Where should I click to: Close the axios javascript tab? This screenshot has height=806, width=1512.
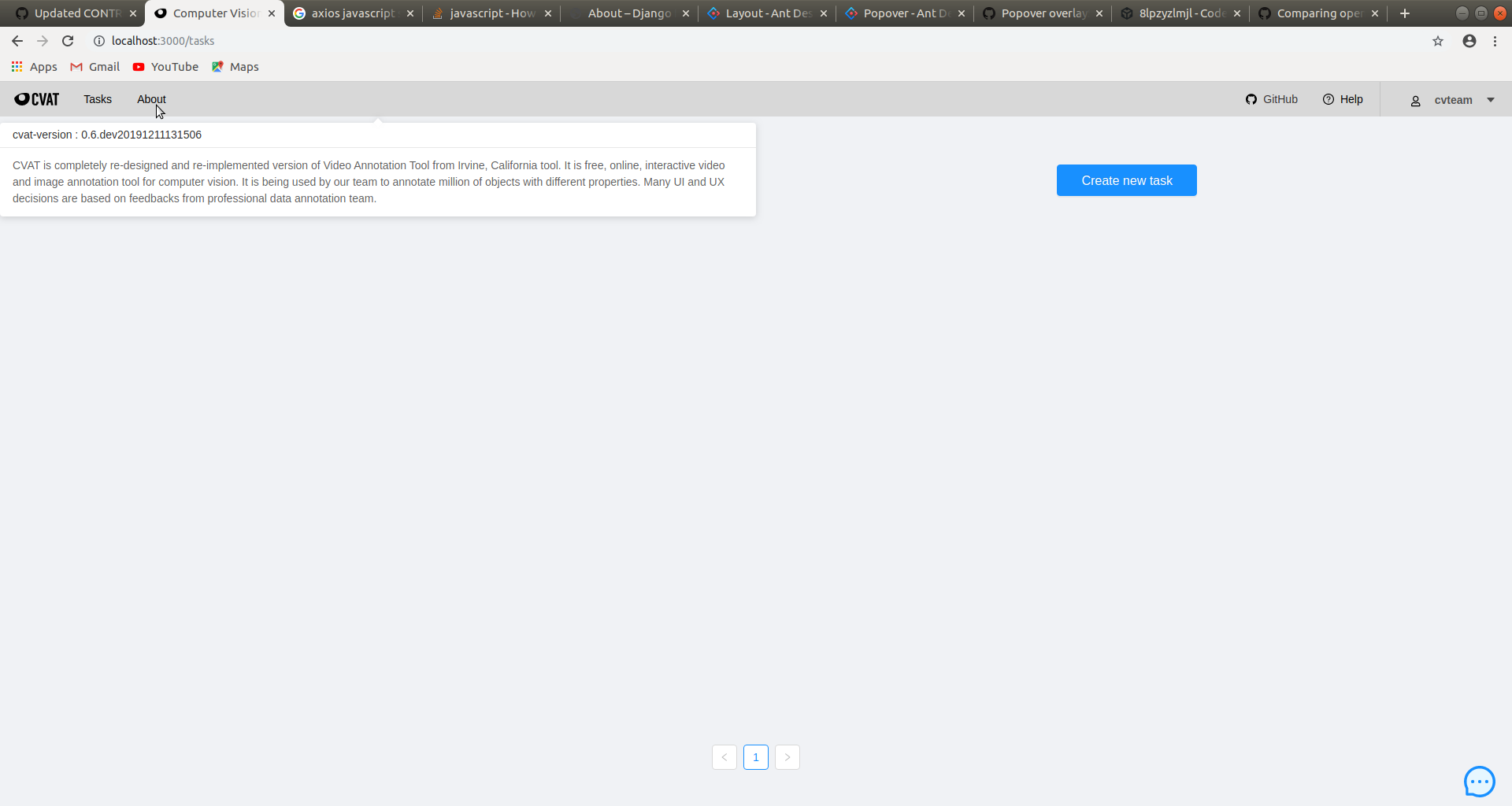(410, 13)
